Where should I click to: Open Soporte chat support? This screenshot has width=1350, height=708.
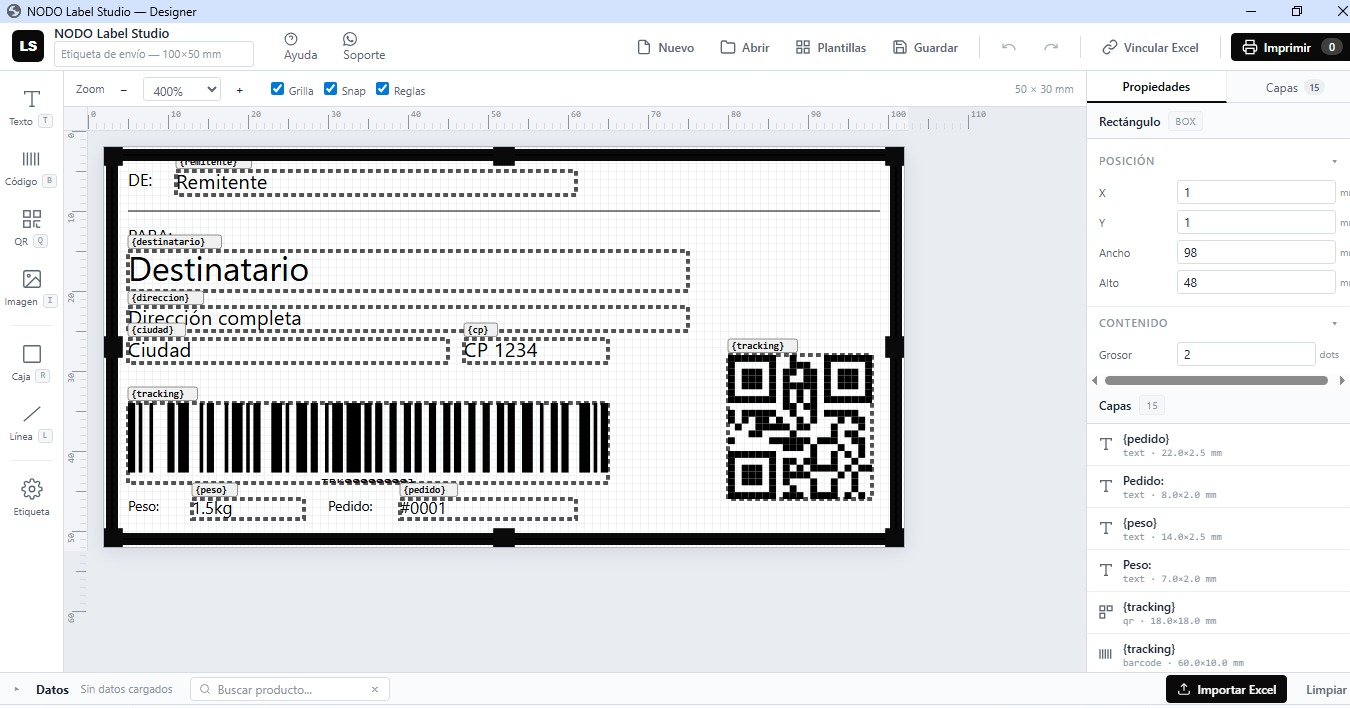[x=364, y=47]
